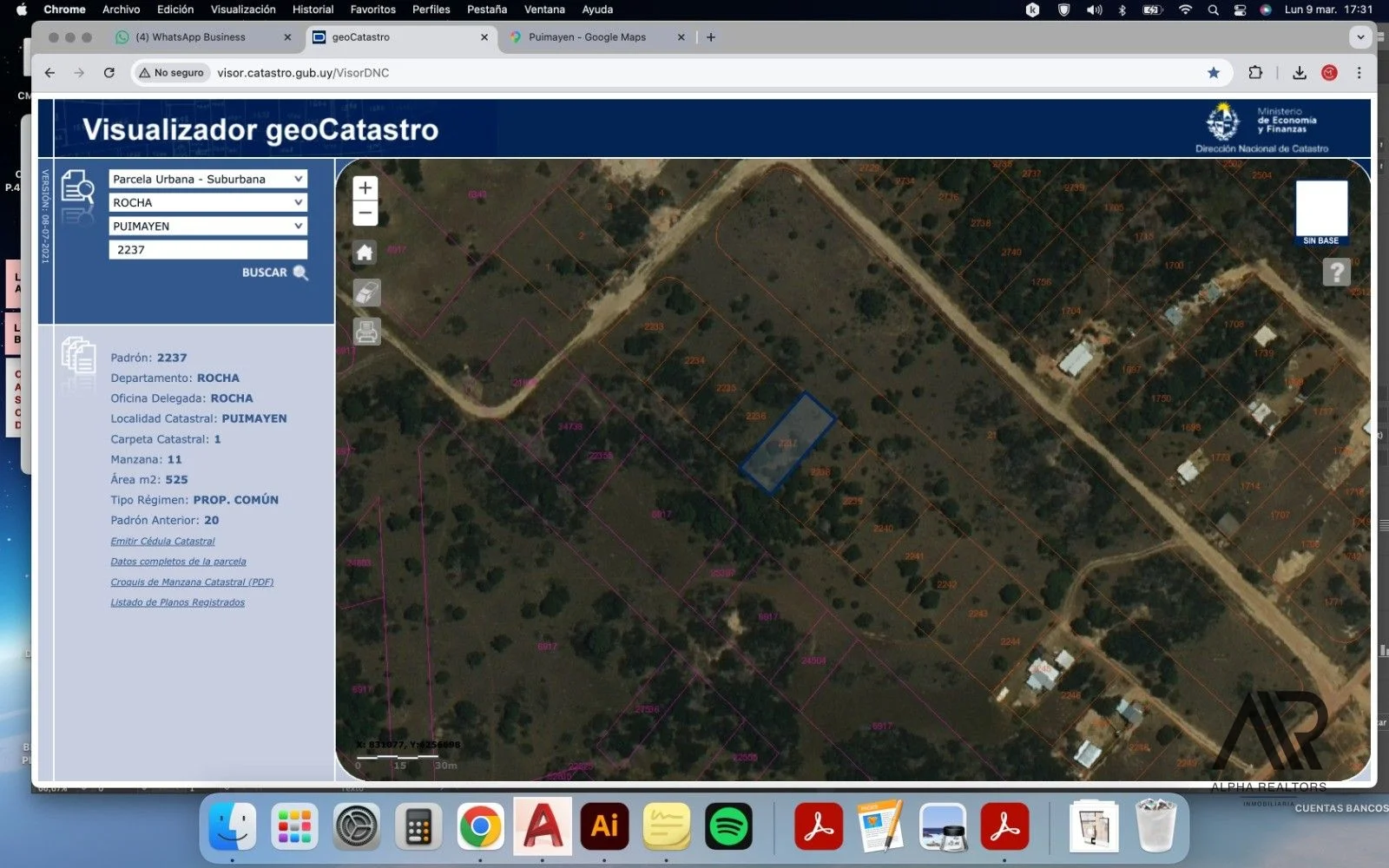Toggle the SIN BASE basemap
The height and width of the screenshot is (868, 1389).
[x=1320, y=213]
